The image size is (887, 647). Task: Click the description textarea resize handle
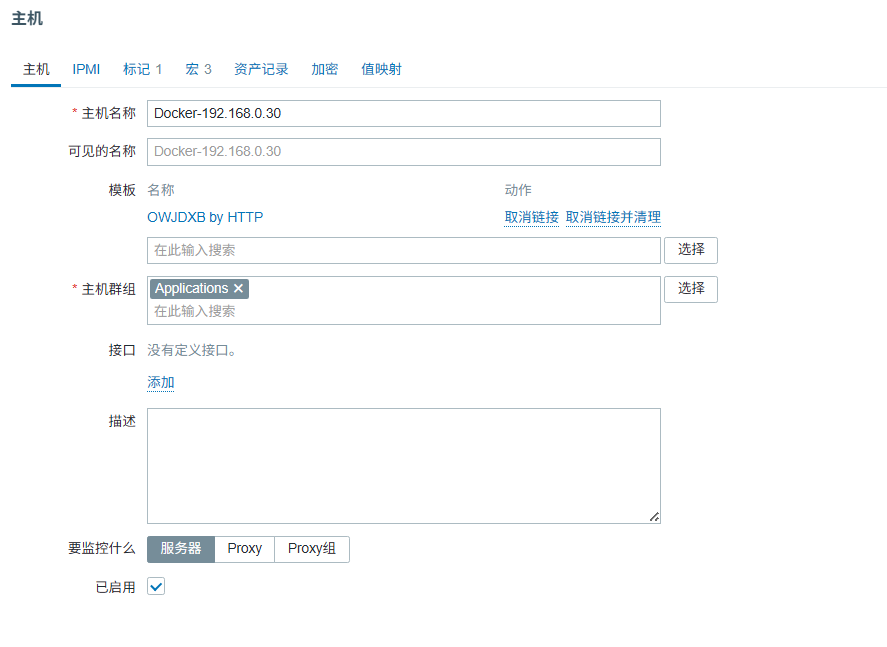pyautogui.click(x=655, y=517)
